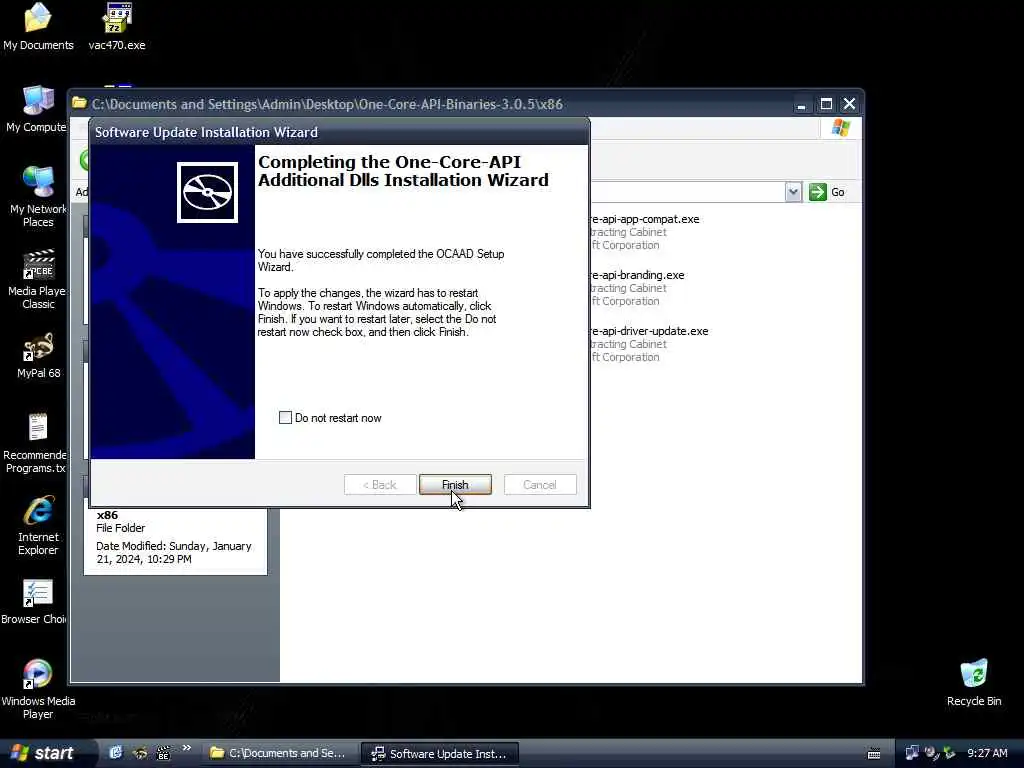The image size is (1024, 768).
Task: Open the Recommended Programs text file
Action: tap(37, 443)
